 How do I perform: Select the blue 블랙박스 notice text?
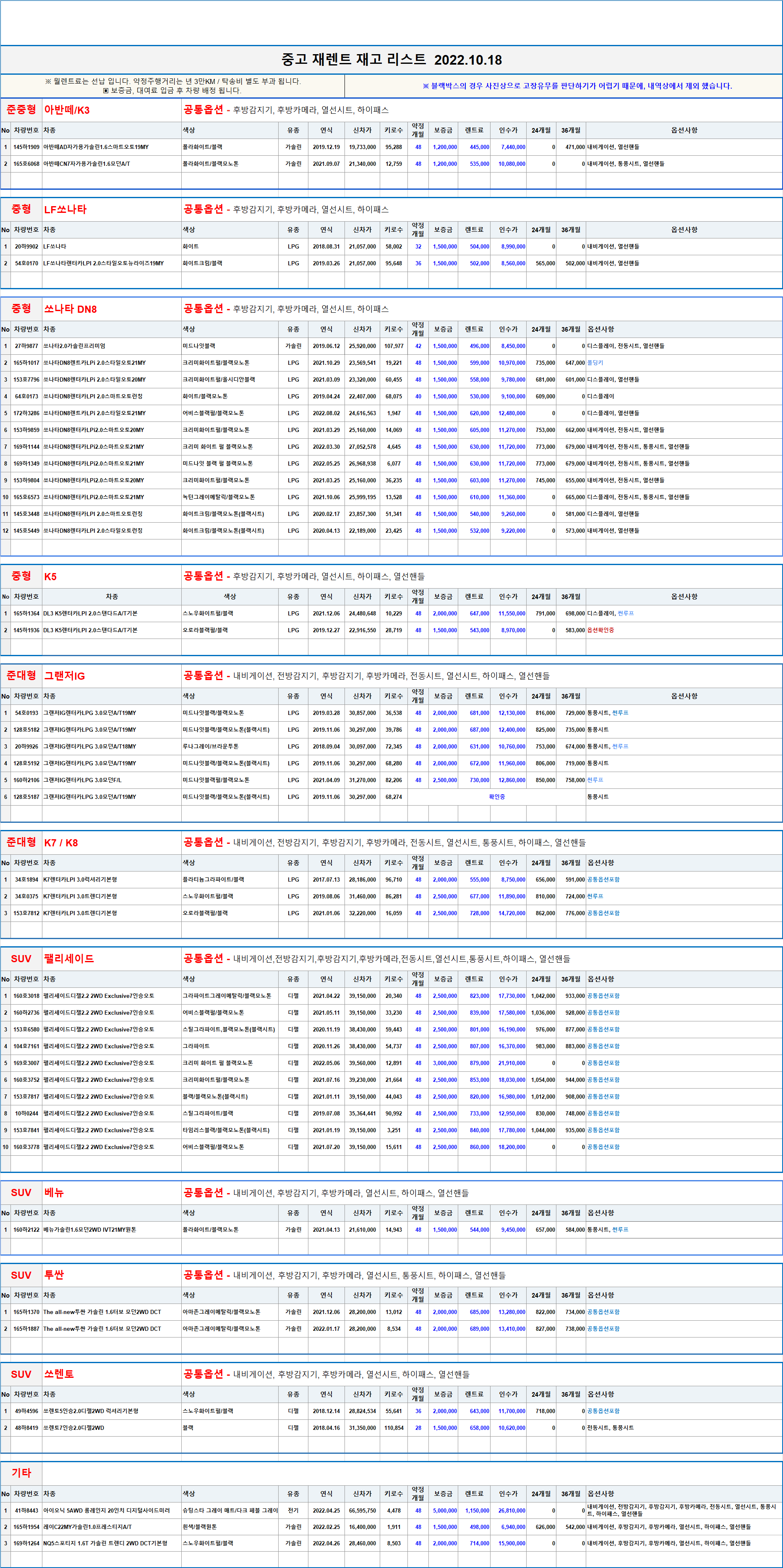pyautogui.click(x=577, y=86)
